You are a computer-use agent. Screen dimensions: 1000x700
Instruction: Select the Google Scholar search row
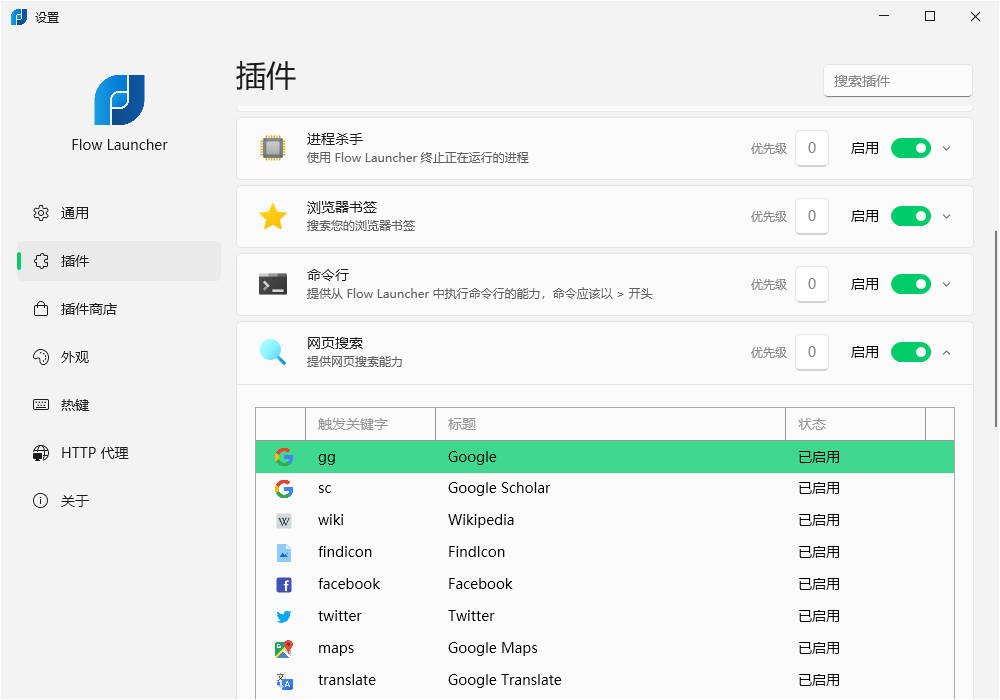point(500,488)
